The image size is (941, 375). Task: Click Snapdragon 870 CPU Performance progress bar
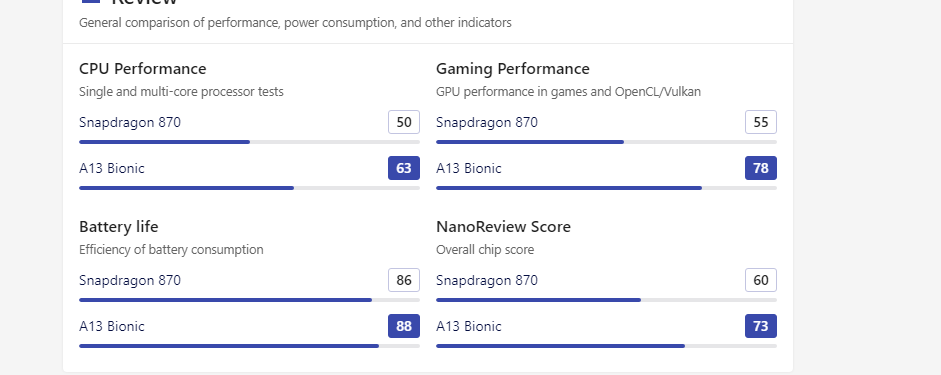click(250, 142)
